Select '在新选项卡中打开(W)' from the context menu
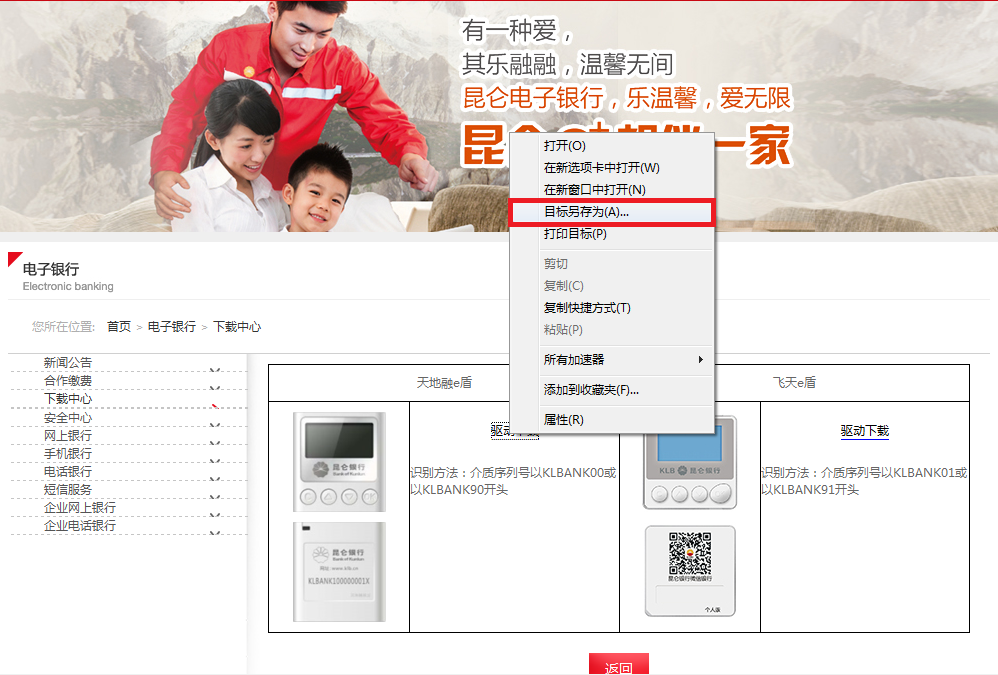 [601, 168]
